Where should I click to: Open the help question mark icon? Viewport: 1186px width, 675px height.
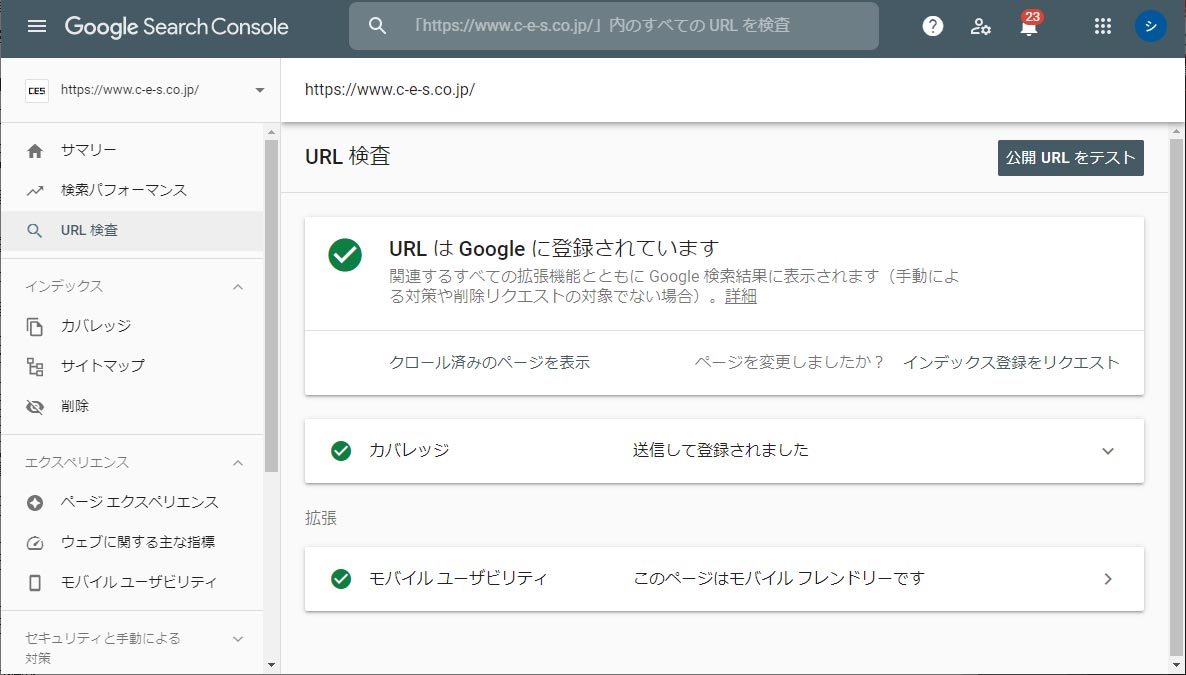933,26
